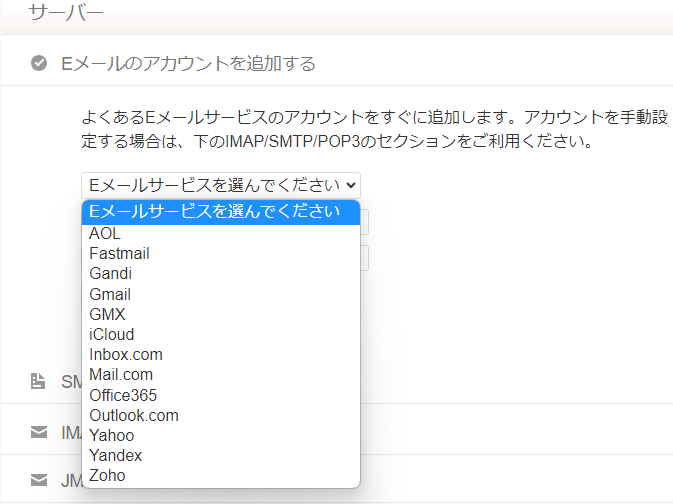Select Gandi email service

click(221, 273)
